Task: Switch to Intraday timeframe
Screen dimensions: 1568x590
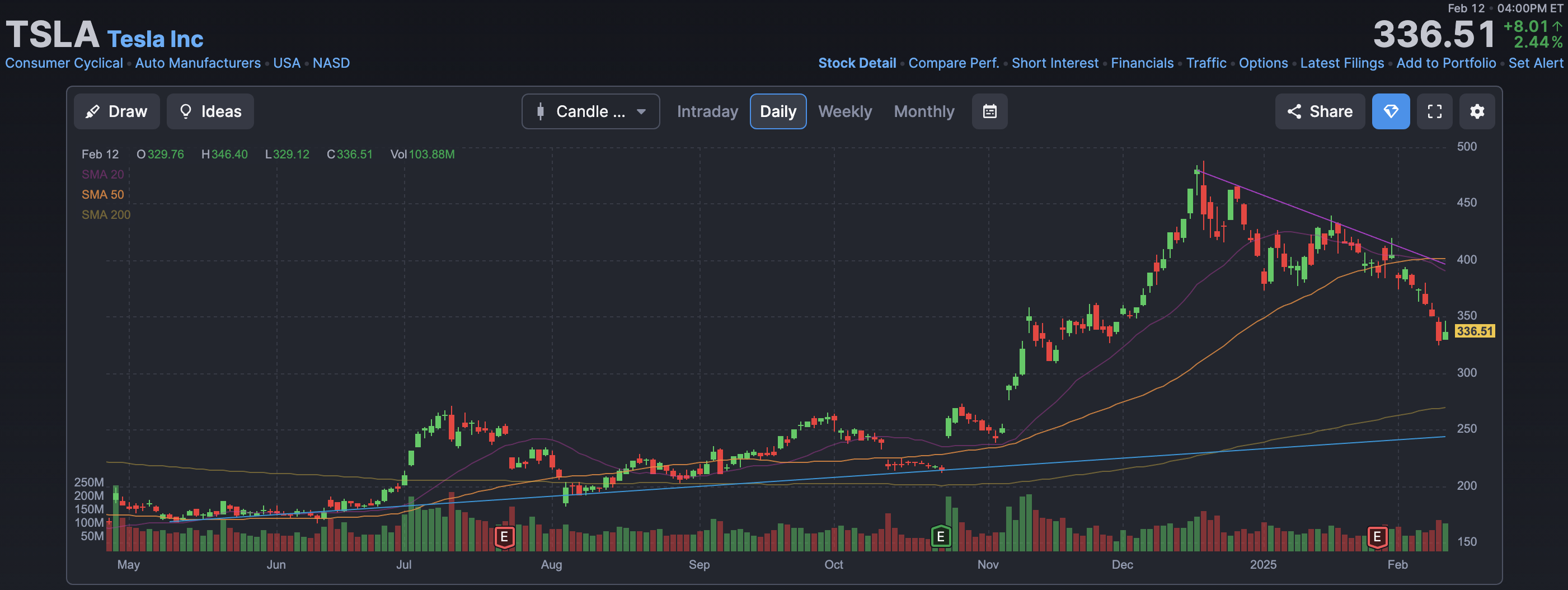Action: point(707,111)
